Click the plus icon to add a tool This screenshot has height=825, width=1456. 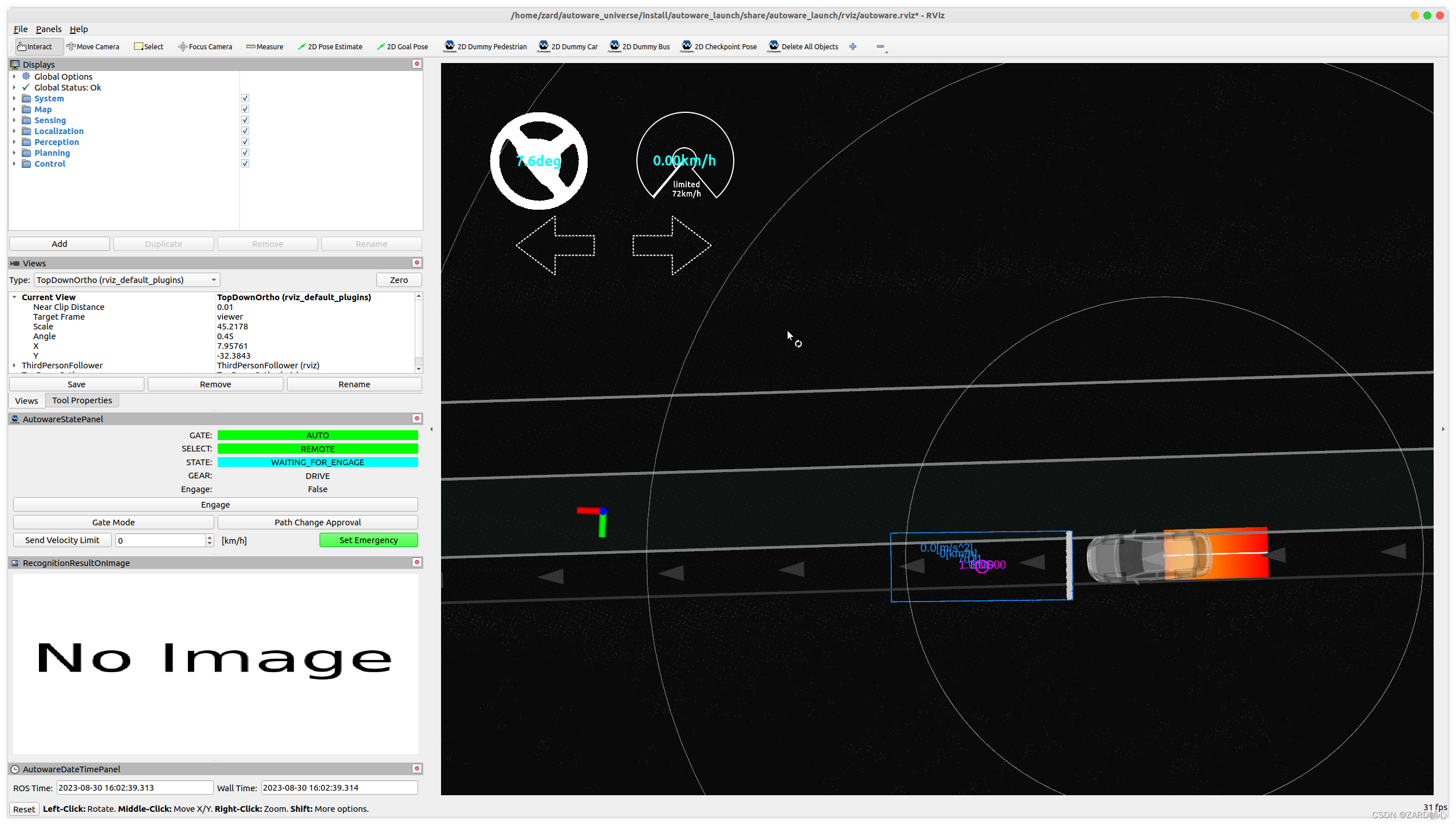[852, 46]
